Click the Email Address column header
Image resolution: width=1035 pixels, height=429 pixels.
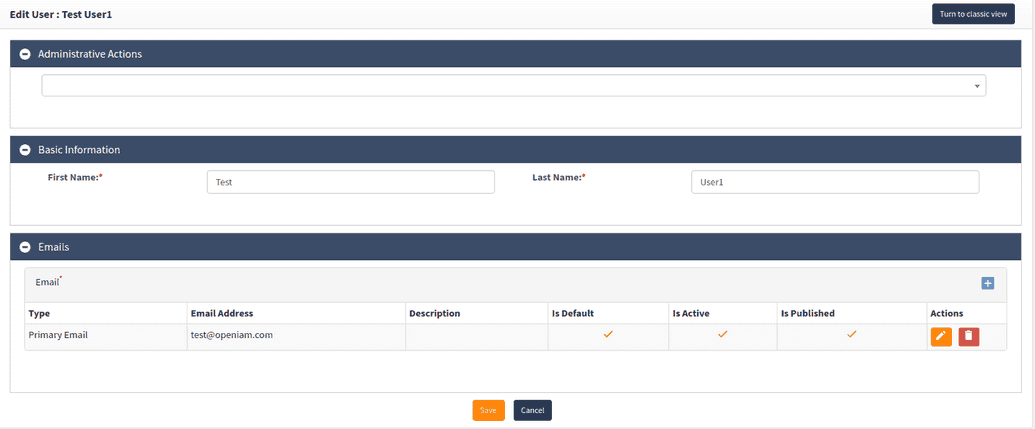(x=222, y=314)
